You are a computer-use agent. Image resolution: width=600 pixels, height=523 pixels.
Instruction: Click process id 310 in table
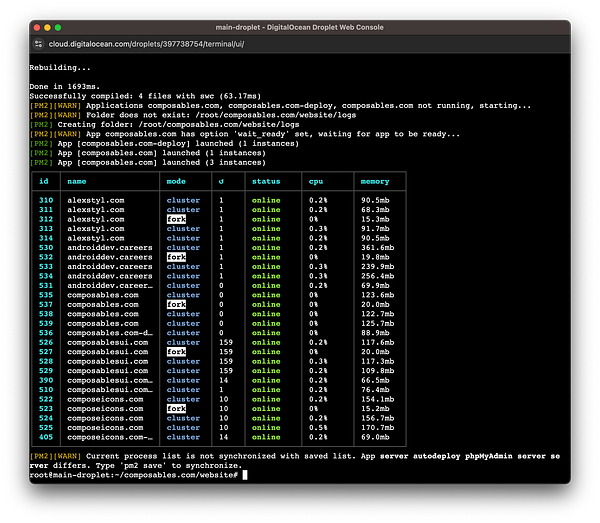[45, 200]
